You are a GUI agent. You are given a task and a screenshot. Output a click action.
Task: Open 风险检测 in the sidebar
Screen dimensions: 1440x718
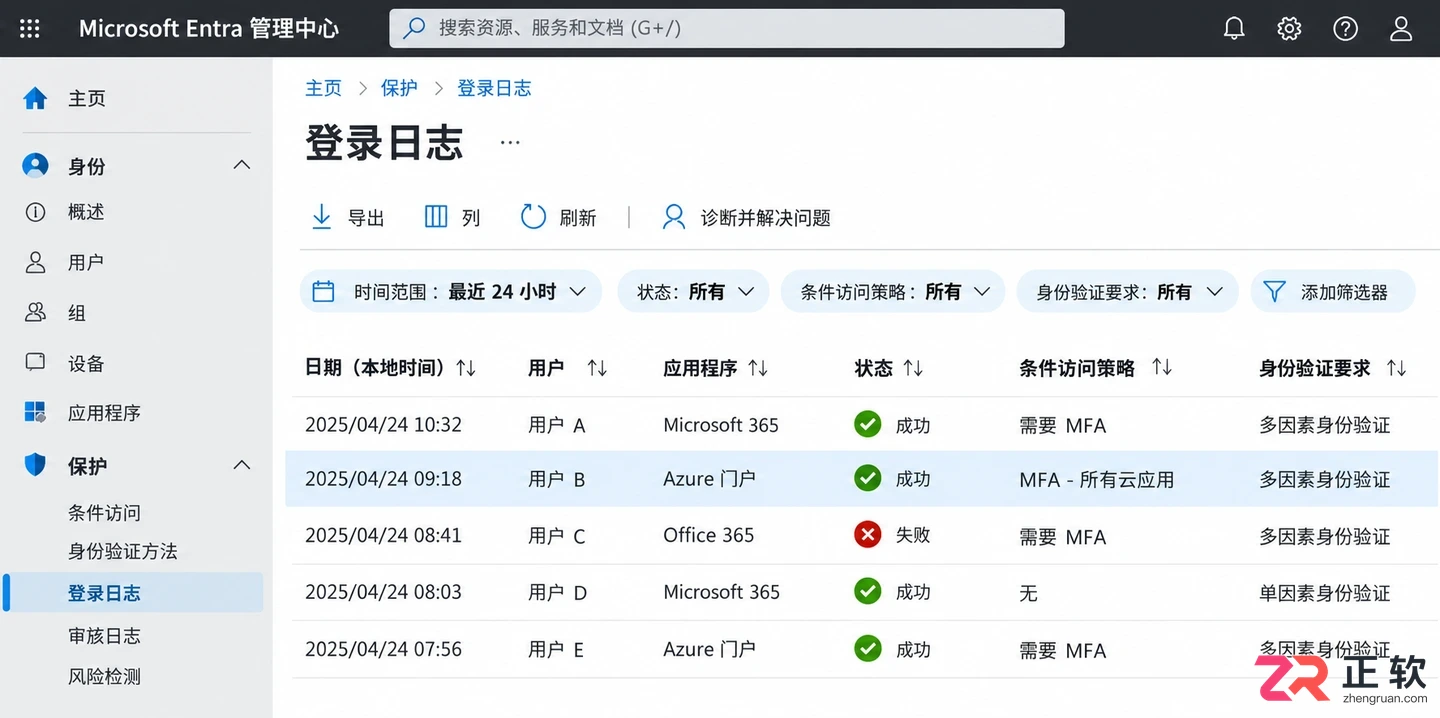104,677
